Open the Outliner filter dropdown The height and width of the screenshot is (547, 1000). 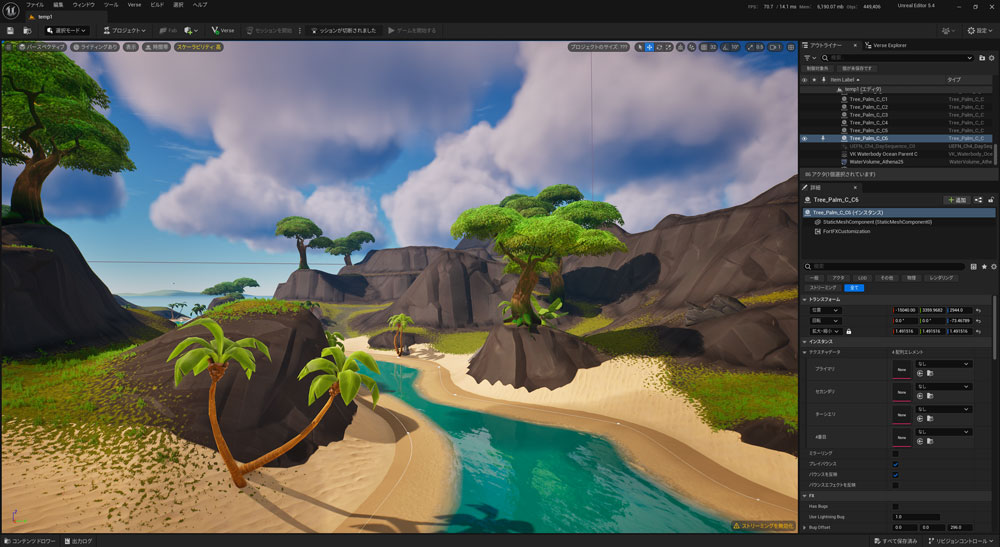pyautogui.click(x=809, y=58)
